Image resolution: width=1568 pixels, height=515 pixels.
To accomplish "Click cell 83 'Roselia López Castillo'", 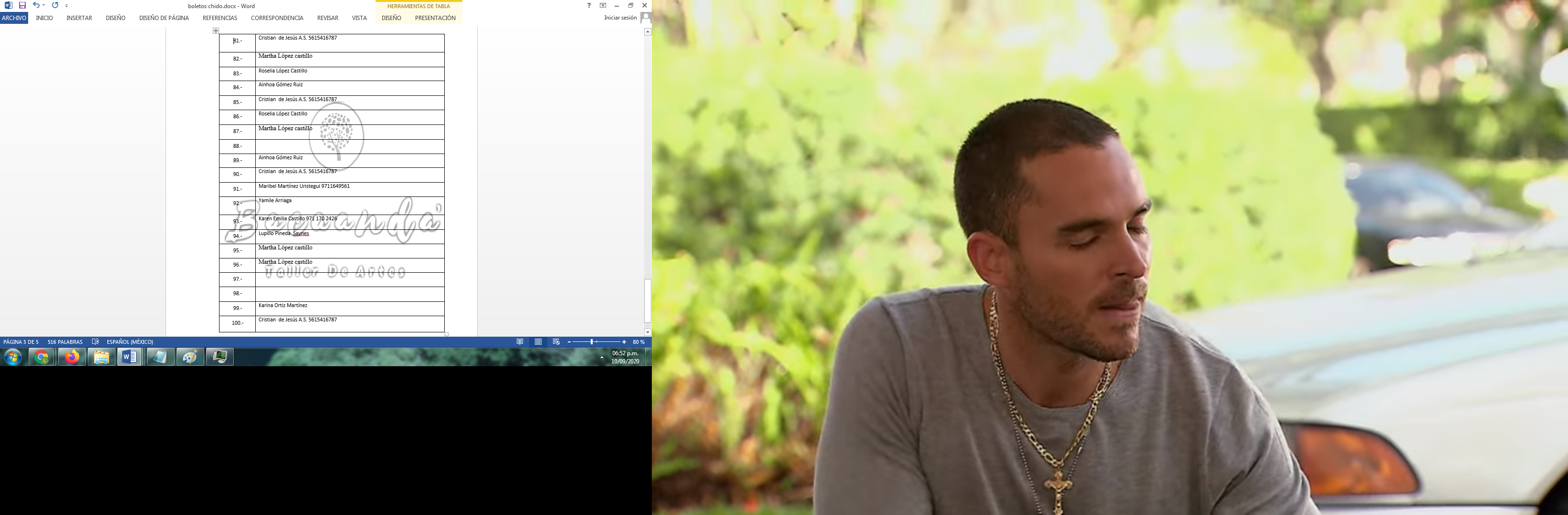I will click(x=350, y=73).
